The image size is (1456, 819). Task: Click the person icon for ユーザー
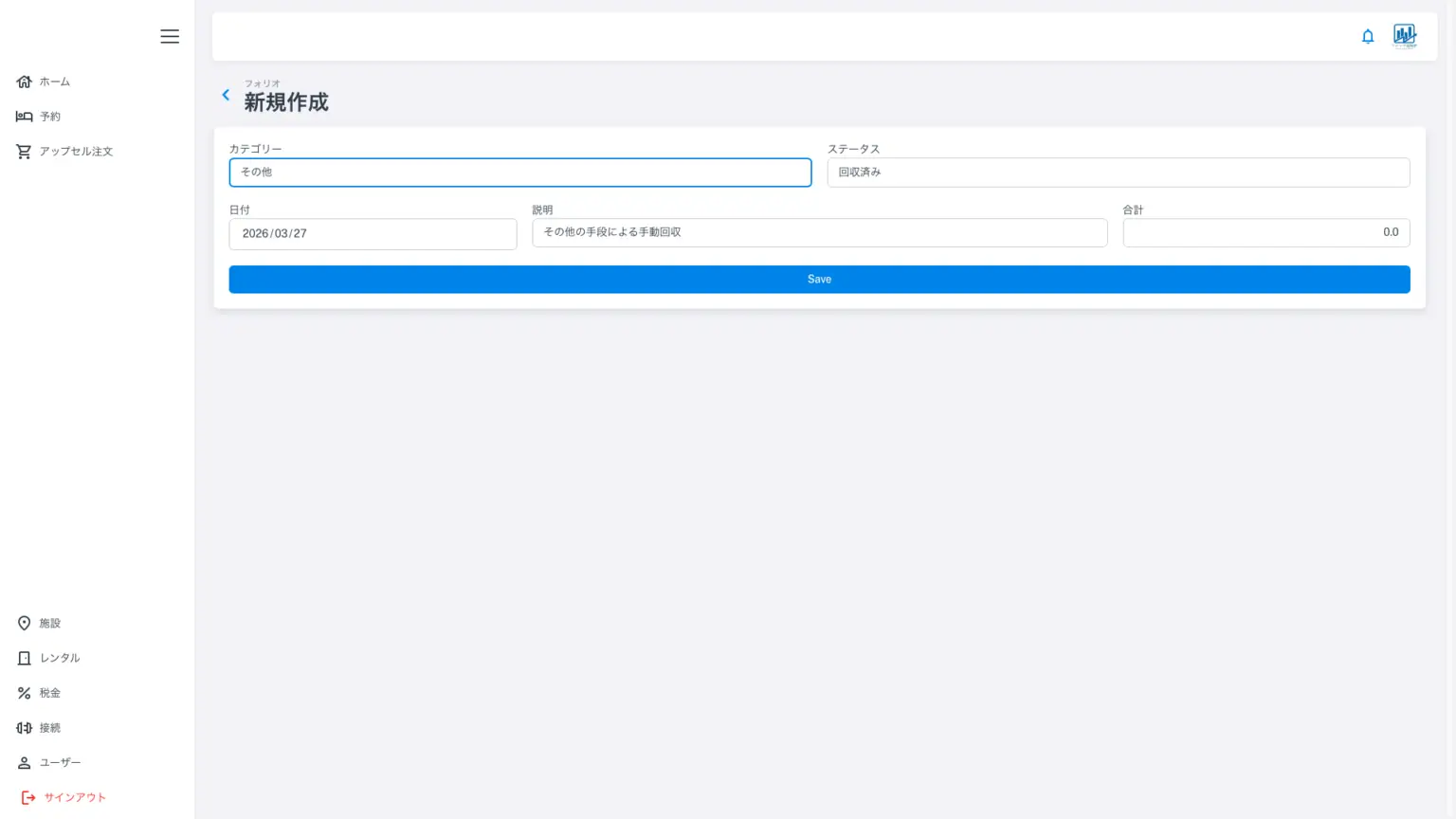pyautogui.click(x=25, y=763)
